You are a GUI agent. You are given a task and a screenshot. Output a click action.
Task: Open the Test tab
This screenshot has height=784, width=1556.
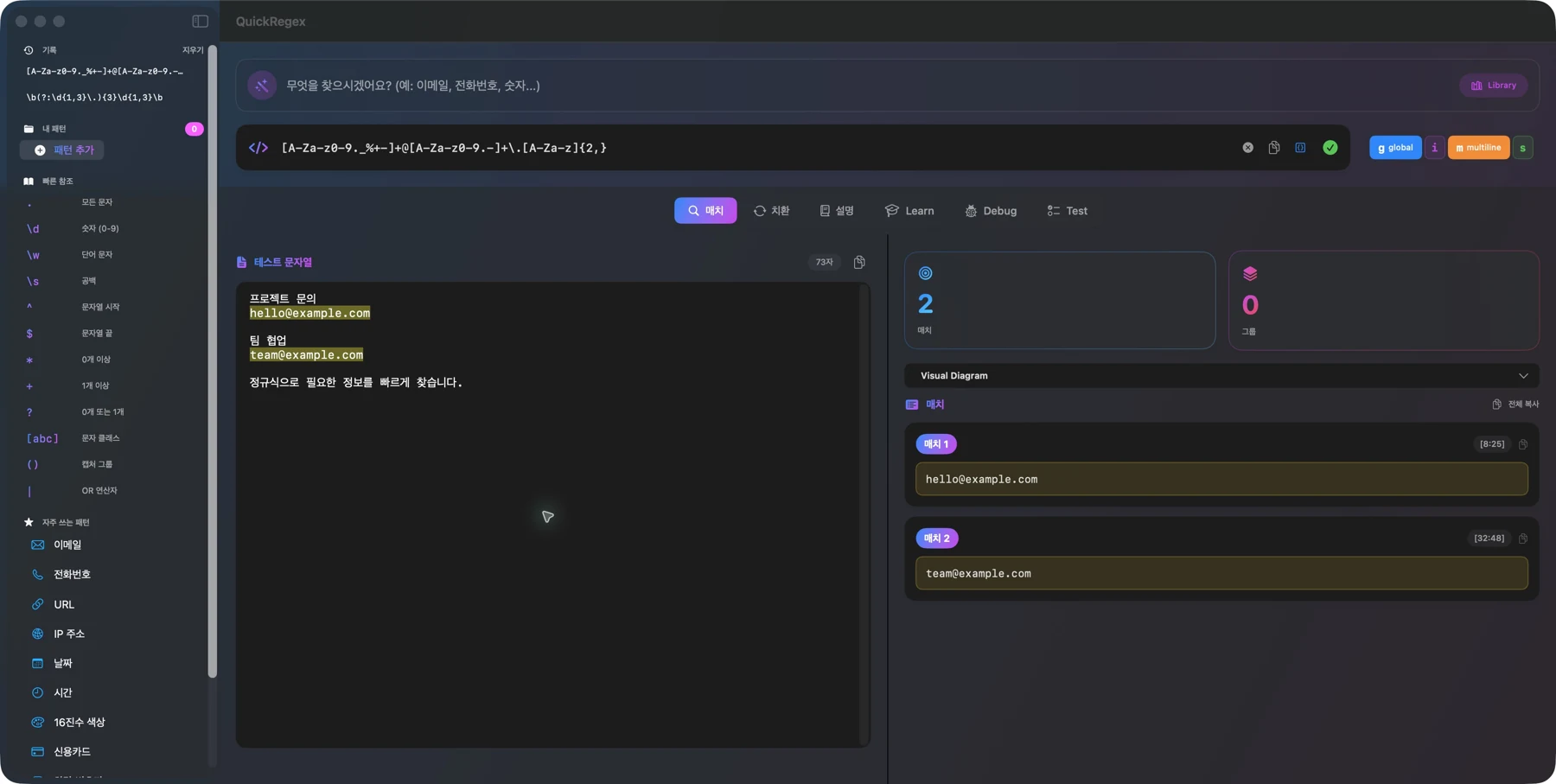1068,211
